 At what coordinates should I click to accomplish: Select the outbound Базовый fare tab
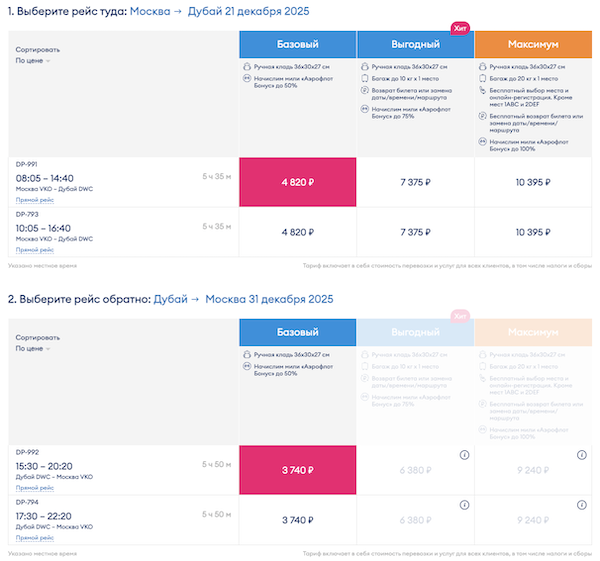pos(297,44)
